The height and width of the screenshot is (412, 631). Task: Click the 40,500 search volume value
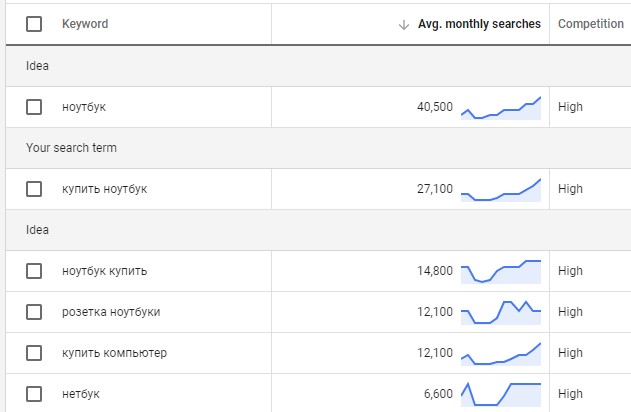point(435,107)
